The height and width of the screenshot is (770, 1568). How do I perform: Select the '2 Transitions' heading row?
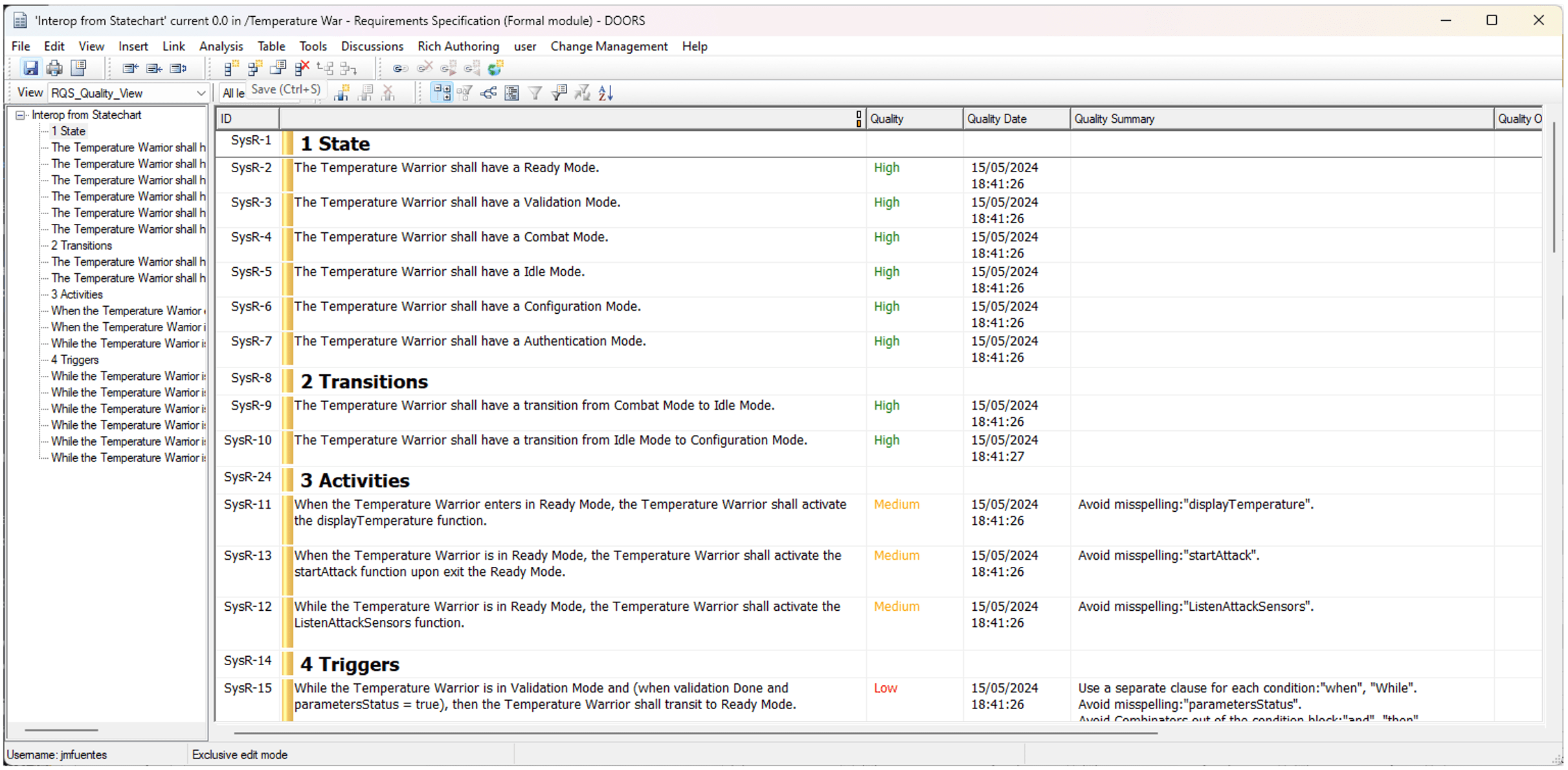[364, 382]
